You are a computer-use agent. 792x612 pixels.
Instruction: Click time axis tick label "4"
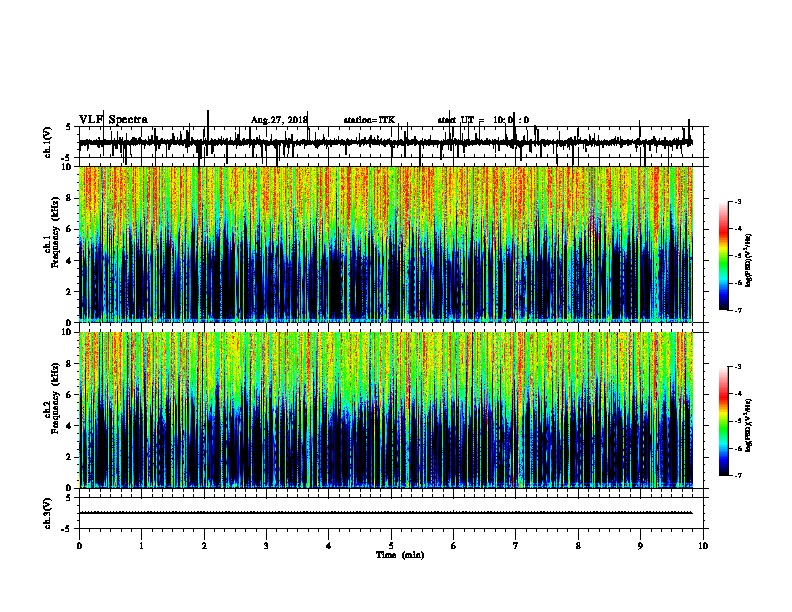click(329, 546)
